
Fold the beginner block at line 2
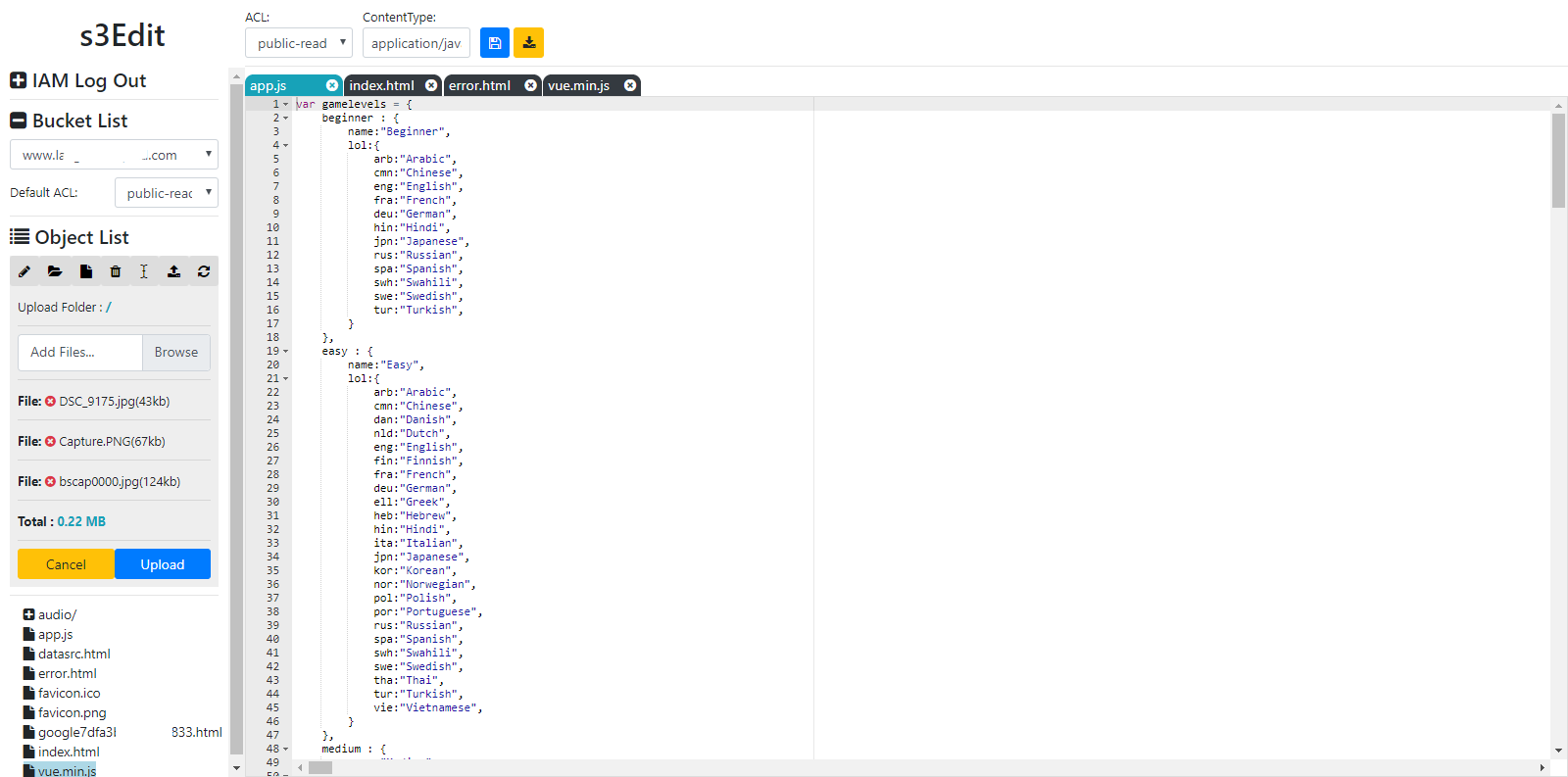click(286, 118)
